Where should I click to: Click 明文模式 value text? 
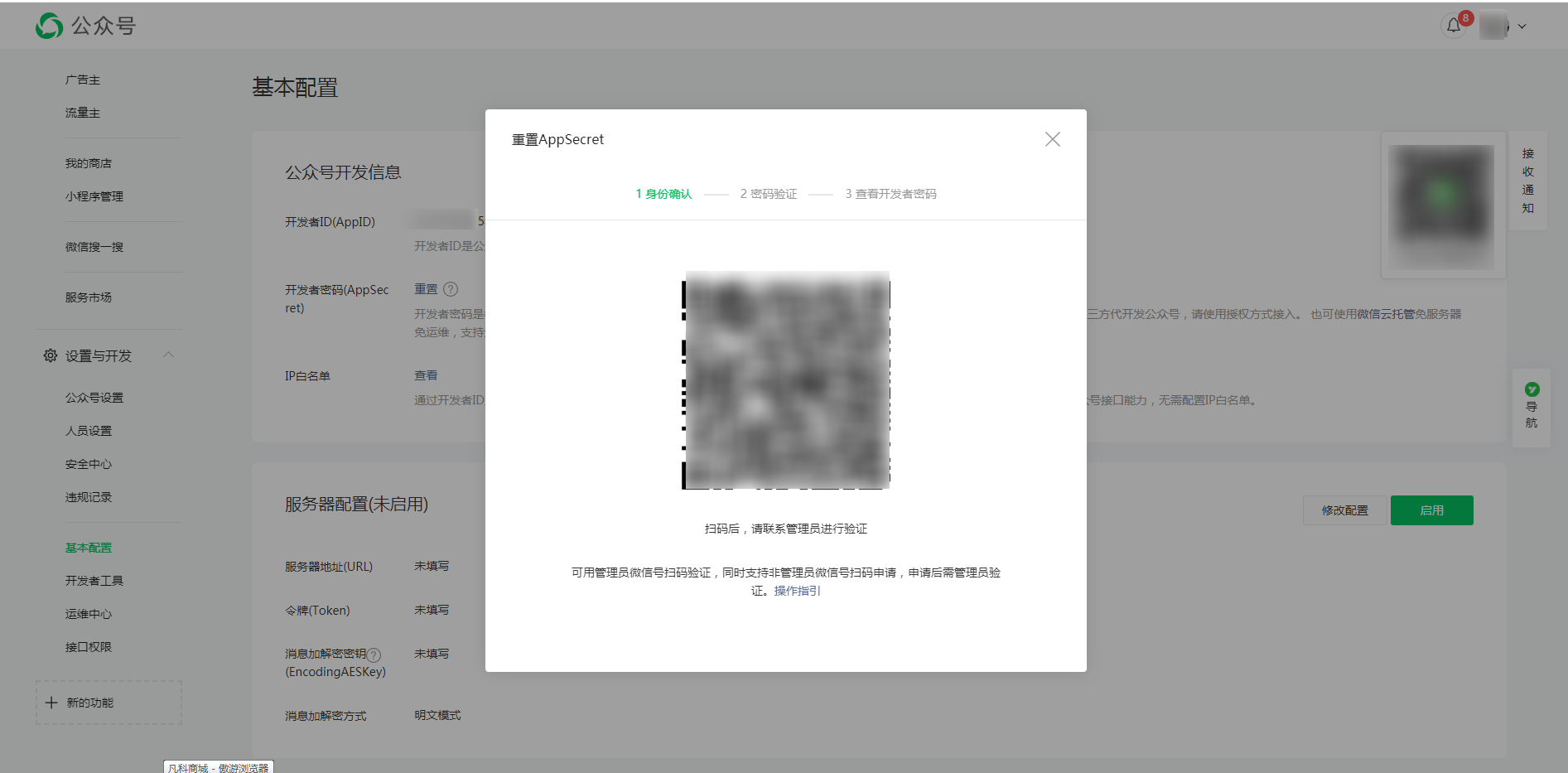pyautogui.click(x=437, y=715)
